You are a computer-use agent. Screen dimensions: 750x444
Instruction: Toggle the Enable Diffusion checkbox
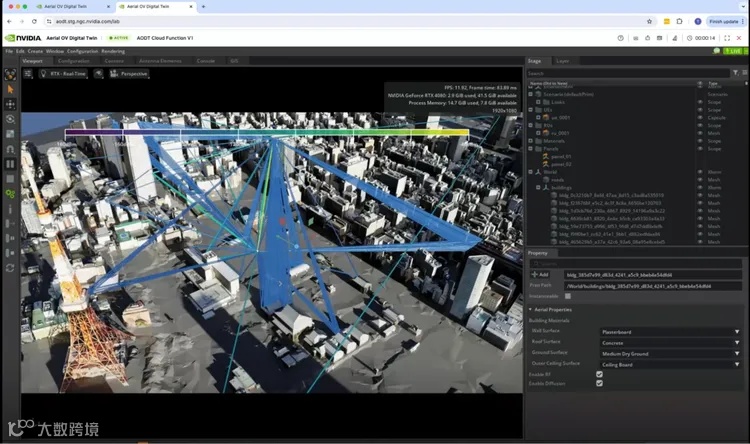point(599,383)
